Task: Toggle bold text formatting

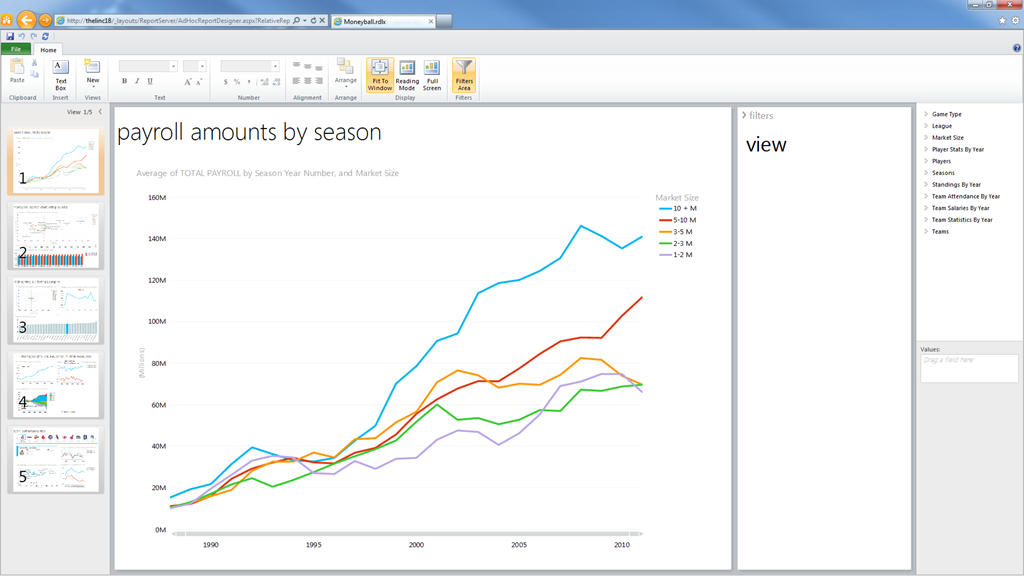Action: (124, 82)
